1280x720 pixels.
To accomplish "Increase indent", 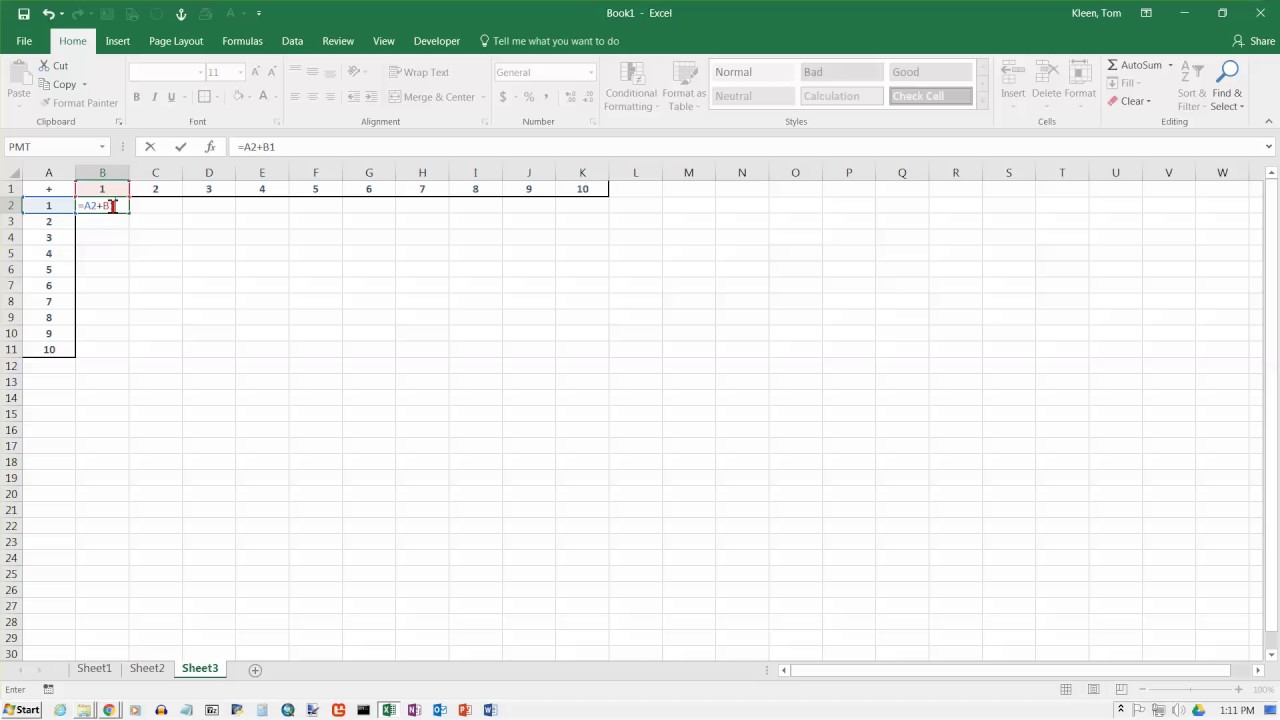I will (373, 97).
